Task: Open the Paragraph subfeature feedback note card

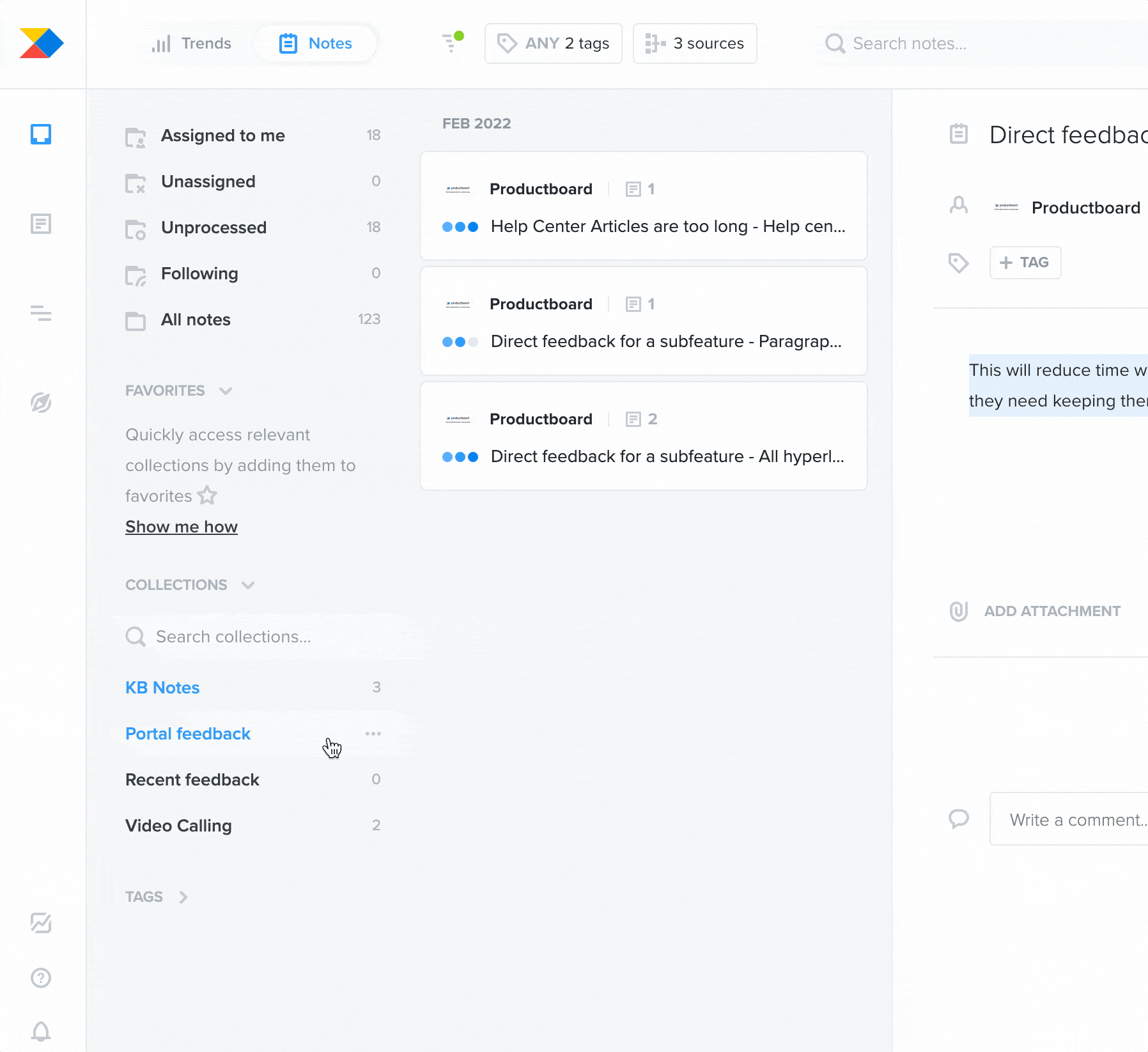Action: point(644,321)
